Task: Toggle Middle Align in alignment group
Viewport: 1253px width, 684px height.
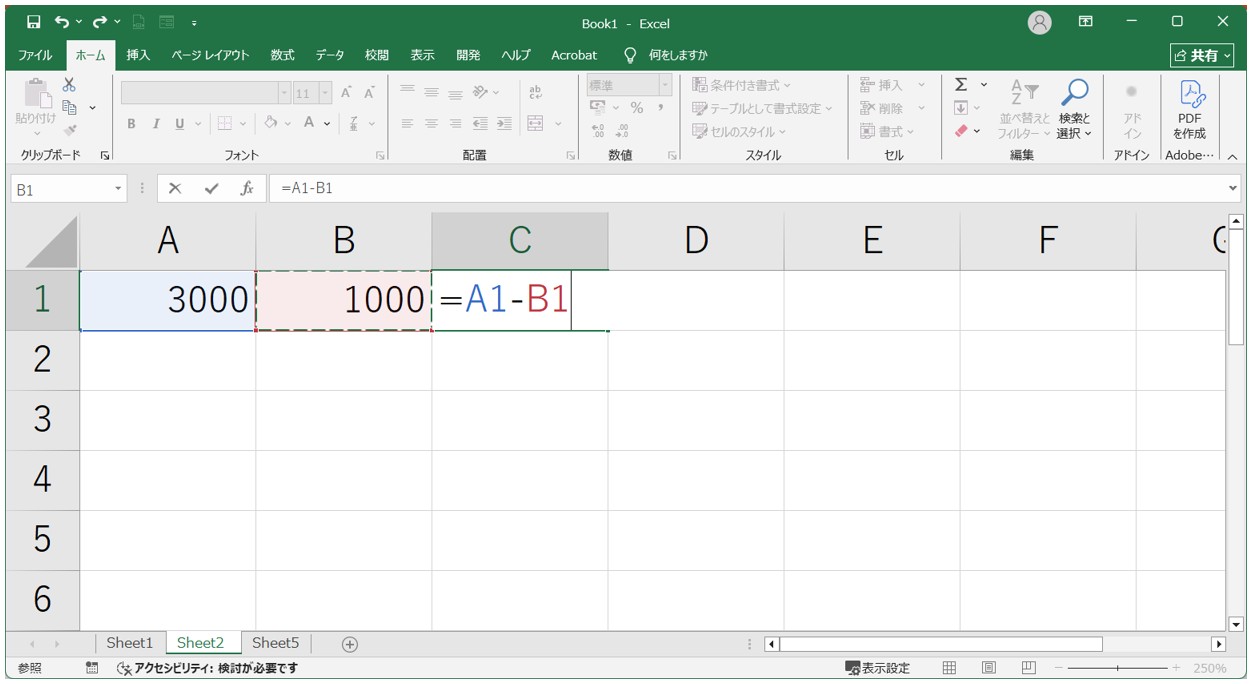Action: pyautogui.click(x=431, y=93)
